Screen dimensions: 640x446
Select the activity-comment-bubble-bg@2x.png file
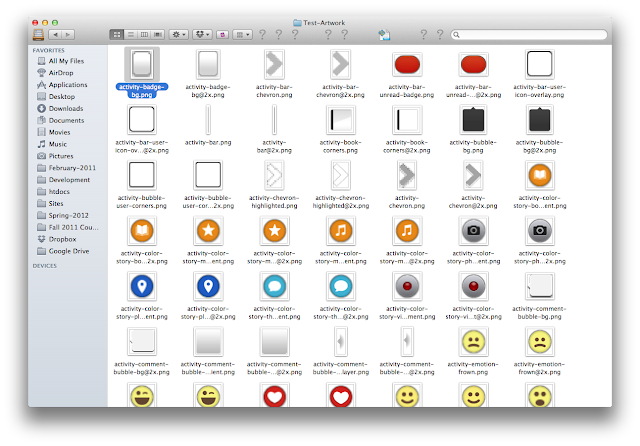tap(142, 341)
